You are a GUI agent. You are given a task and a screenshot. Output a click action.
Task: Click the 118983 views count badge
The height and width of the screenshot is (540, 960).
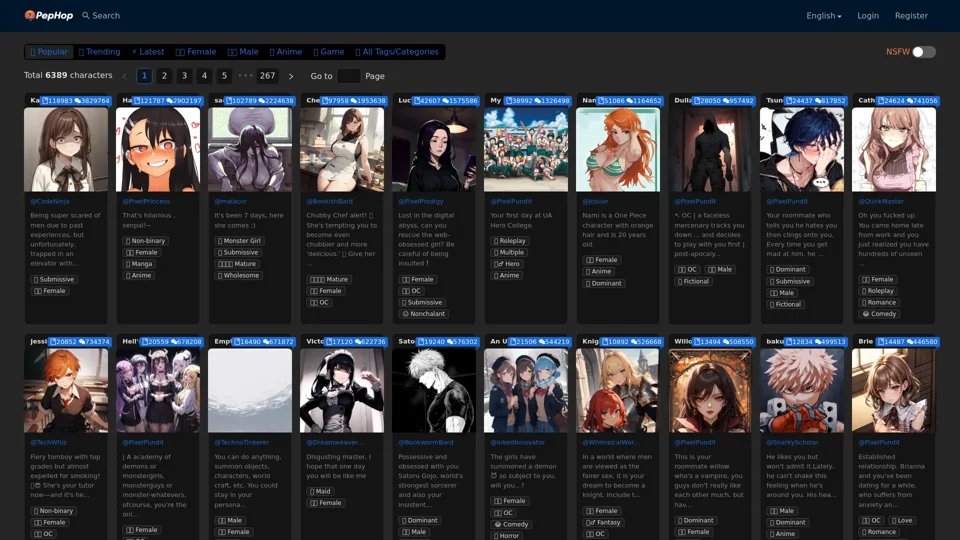[57, 101]
